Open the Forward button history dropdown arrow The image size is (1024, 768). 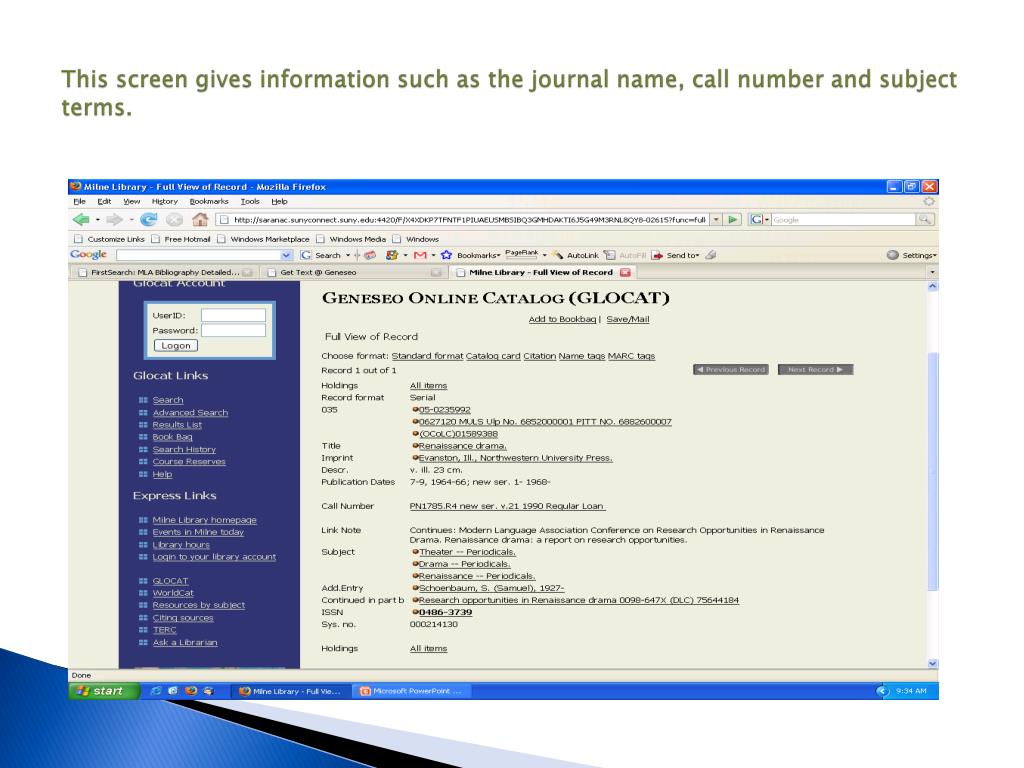click(x=131, y=219)
